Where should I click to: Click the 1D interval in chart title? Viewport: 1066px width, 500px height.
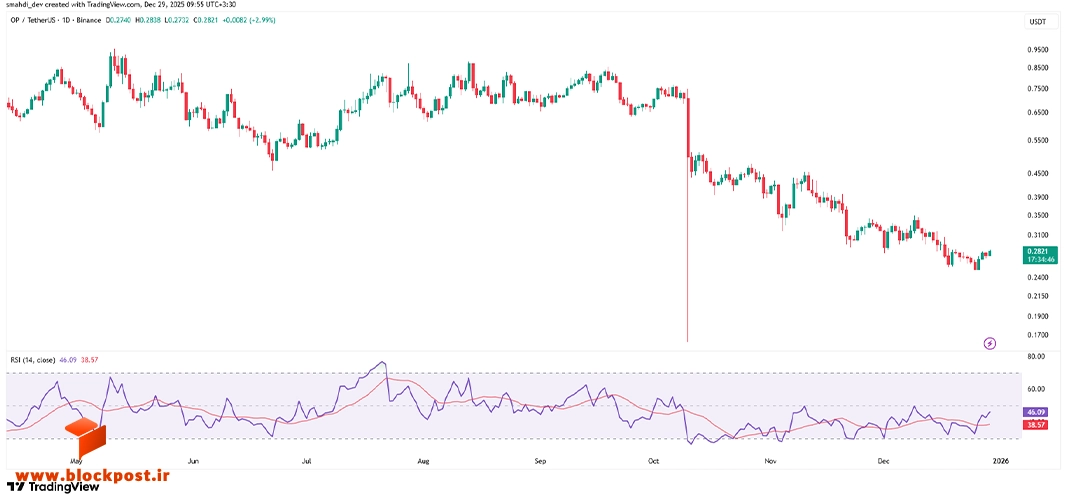click(66, 20)
